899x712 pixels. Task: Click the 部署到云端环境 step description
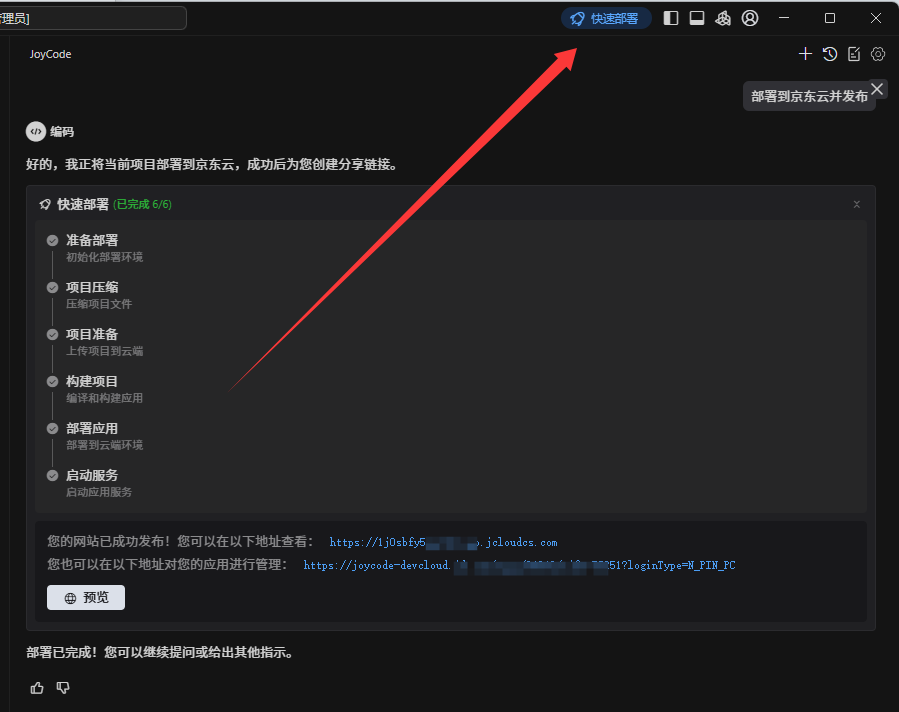click(104, 445)
